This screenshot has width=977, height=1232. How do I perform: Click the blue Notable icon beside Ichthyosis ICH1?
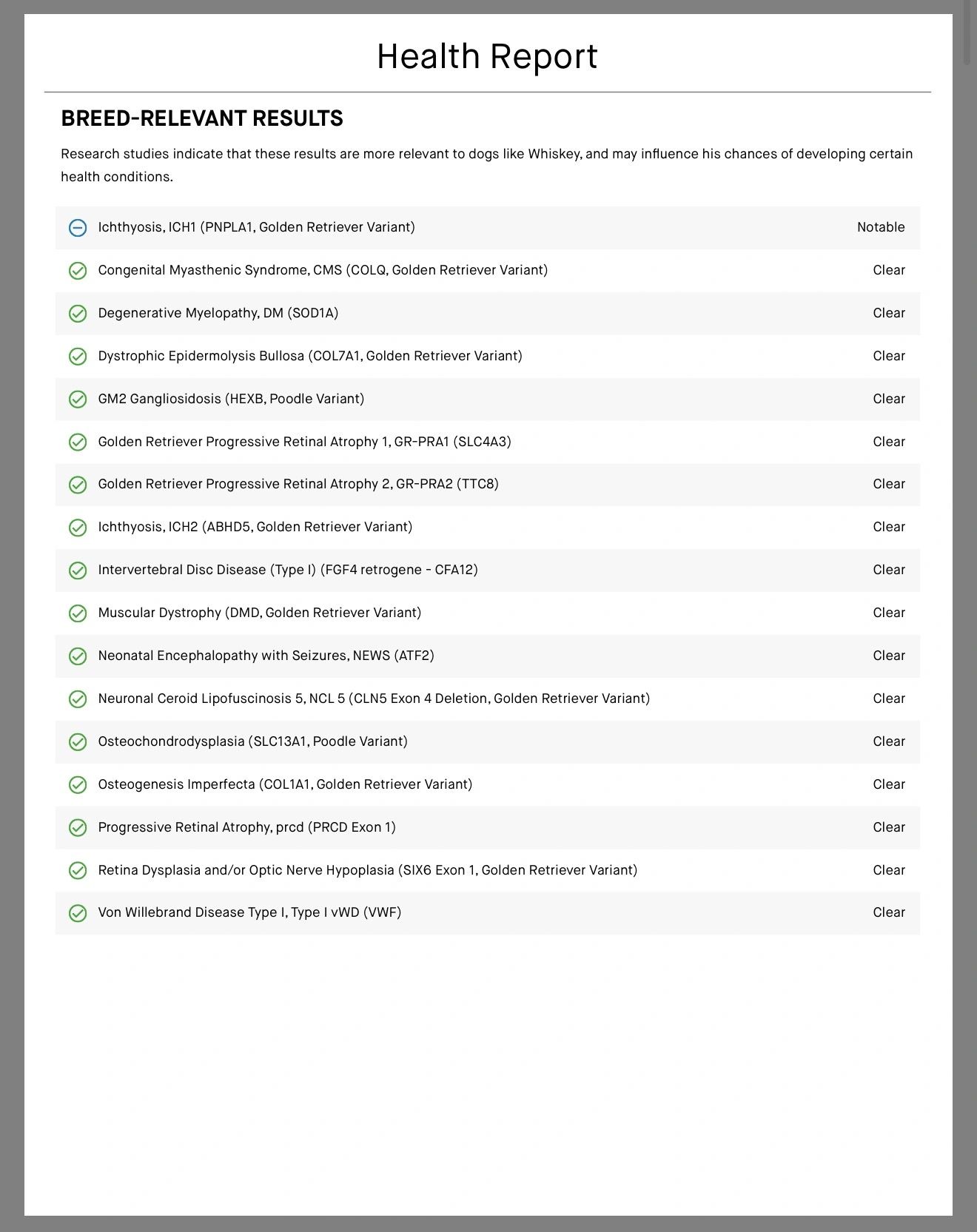pos(78,228)
